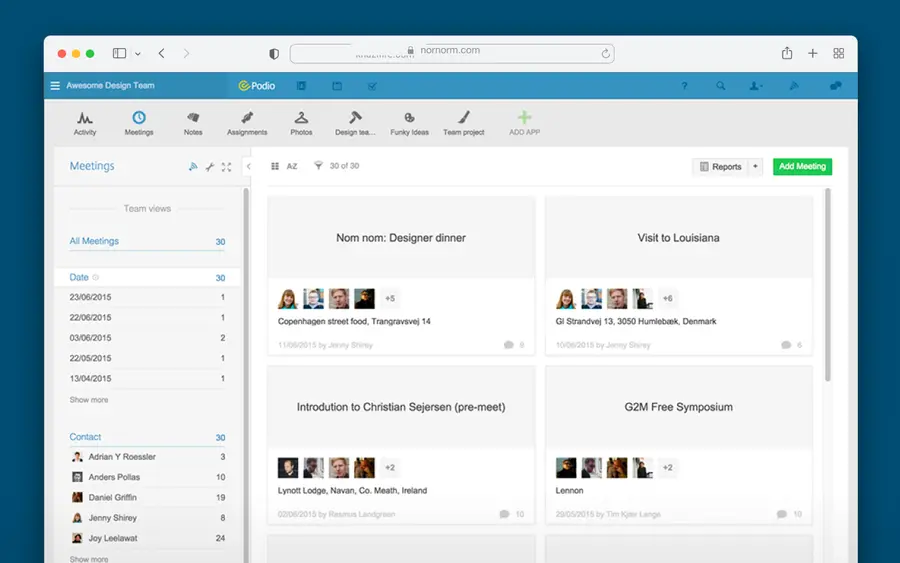Filter by date 22/05/2015

pyautogui.click(x=147, y=358)
